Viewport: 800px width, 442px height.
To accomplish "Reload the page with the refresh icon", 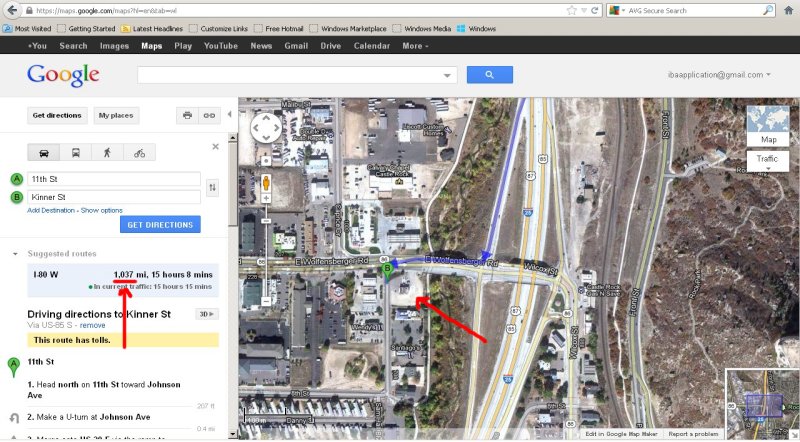I will 594,10.
